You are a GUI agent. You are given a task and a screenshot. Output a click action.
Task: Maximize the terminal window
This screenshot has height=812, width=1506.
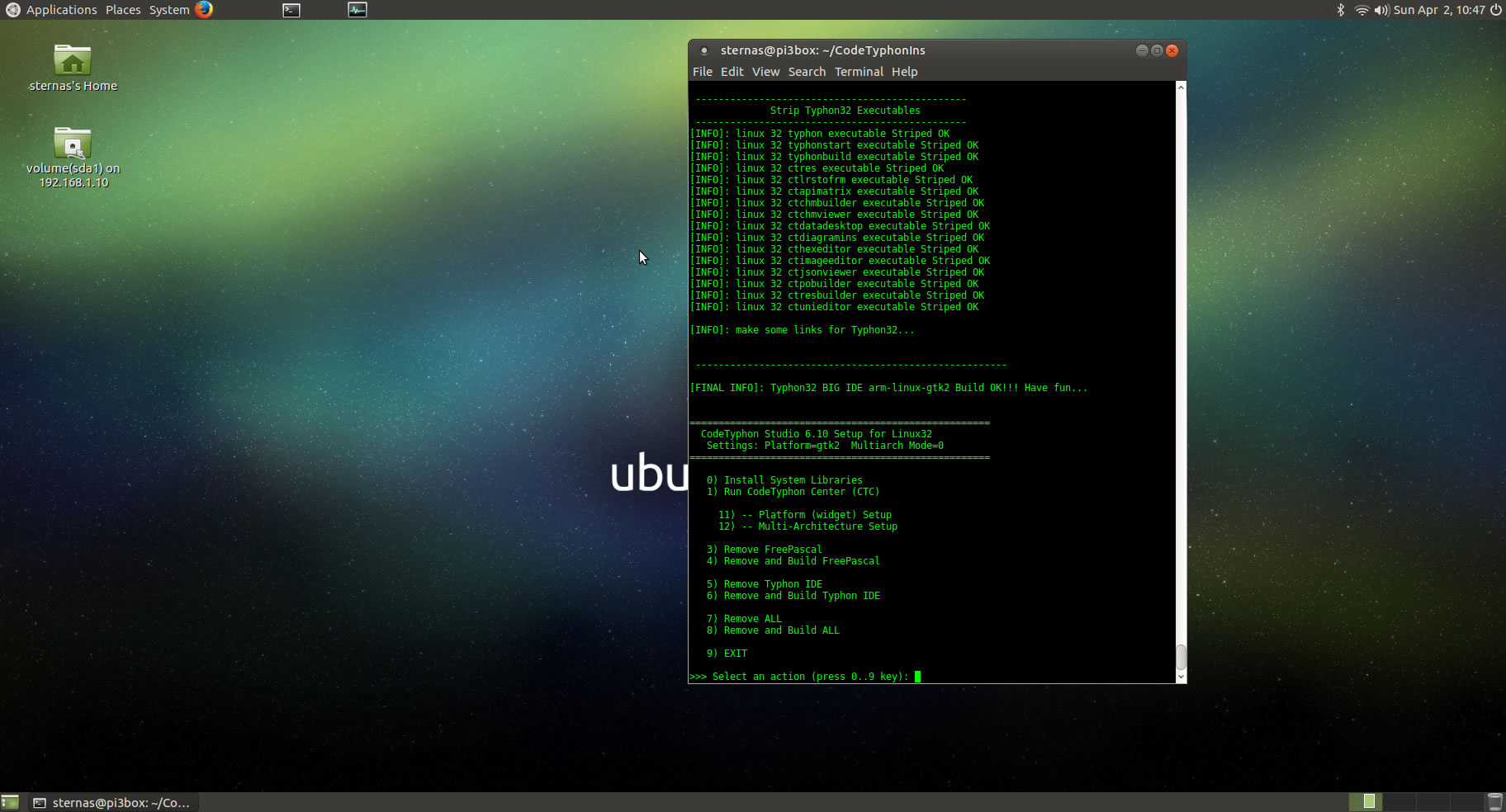tap(1157, 50)
